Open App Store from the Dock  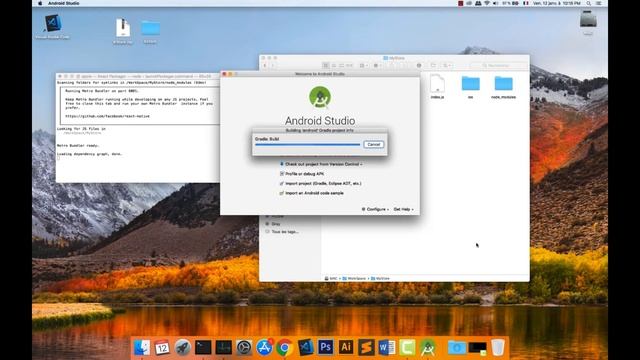(x=264, y=347)
